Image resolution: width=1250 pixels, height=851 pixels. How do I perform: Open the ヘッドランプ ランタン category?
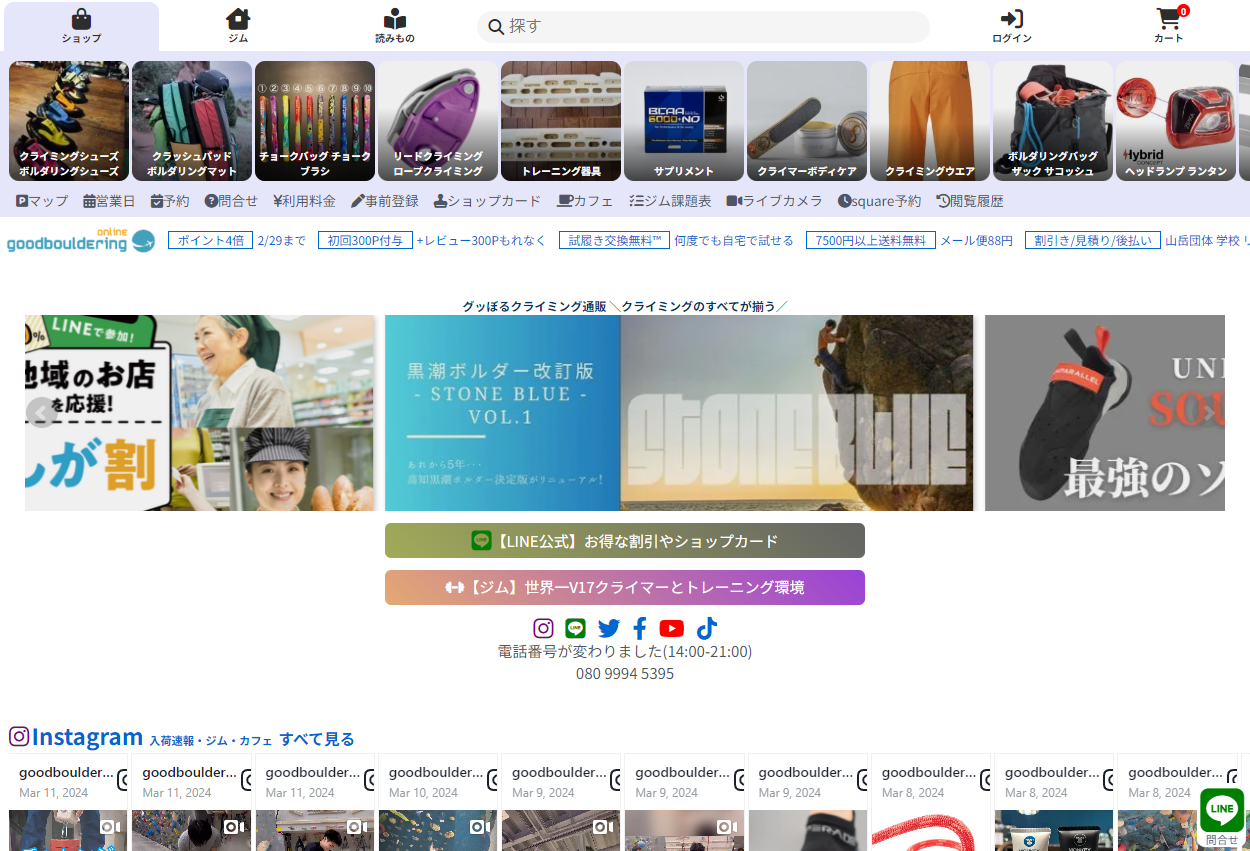[1176, 121]
